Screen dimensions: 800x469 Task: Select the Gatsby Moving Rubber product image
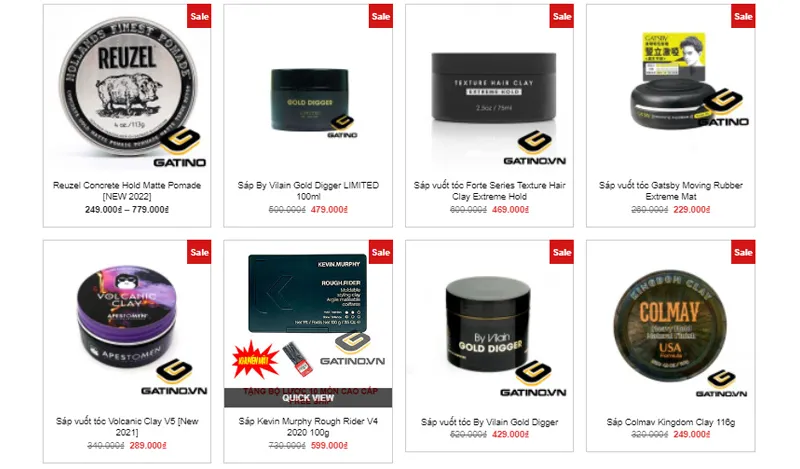click(670, 89)
